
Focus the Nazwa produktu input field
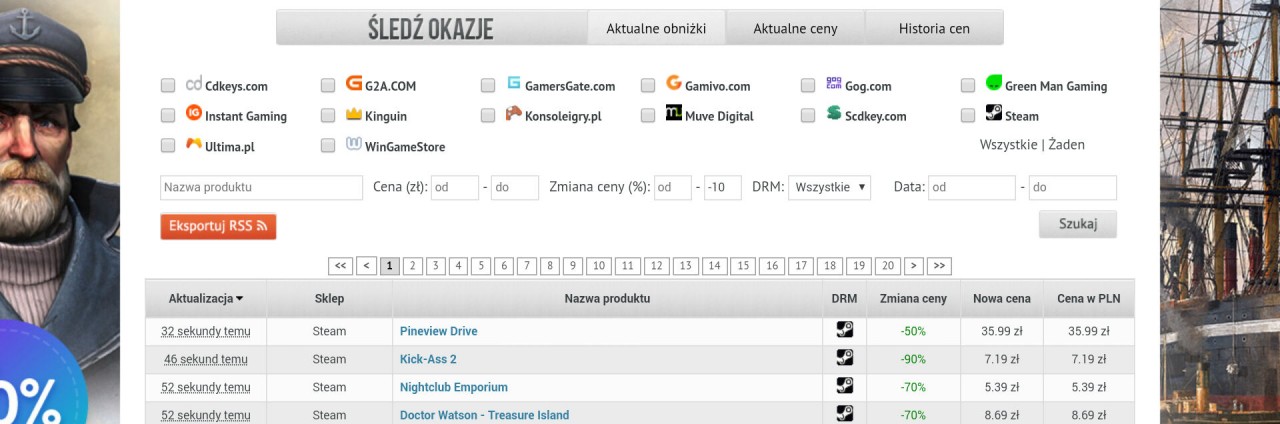coord(261,187)
